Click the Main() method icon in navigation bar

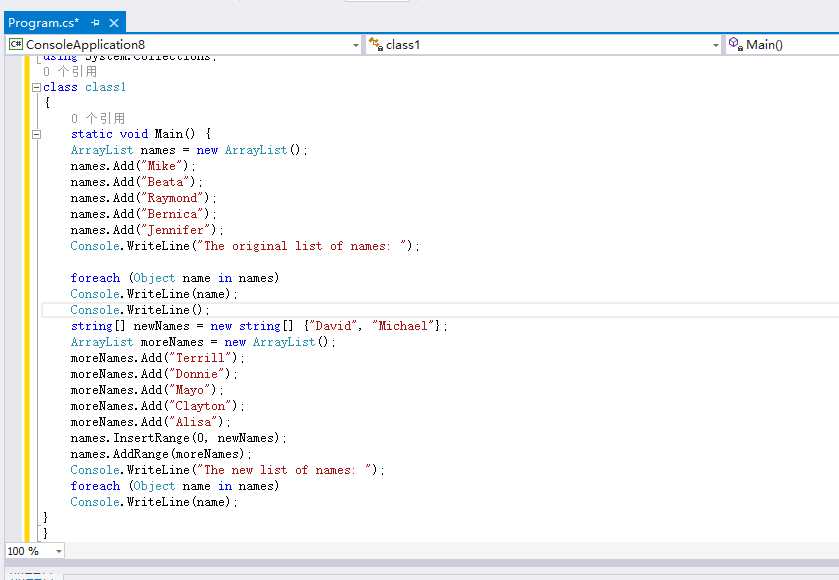pos(736,44)
